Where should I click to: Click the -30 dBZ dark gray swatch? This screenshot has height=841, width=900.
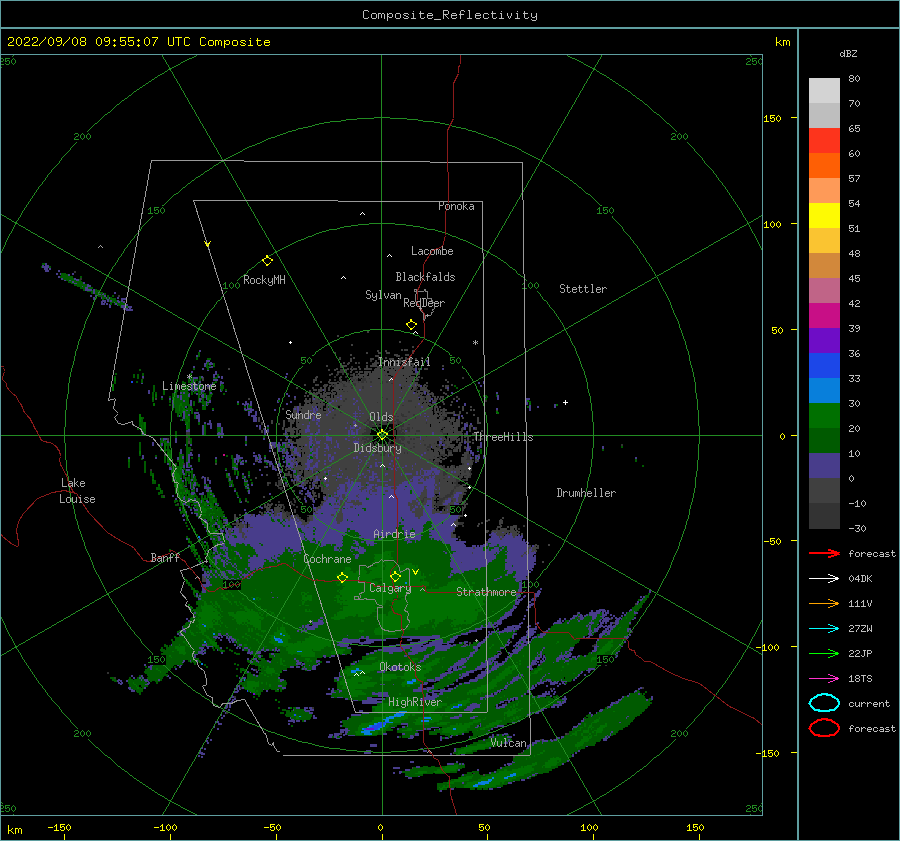824,516
